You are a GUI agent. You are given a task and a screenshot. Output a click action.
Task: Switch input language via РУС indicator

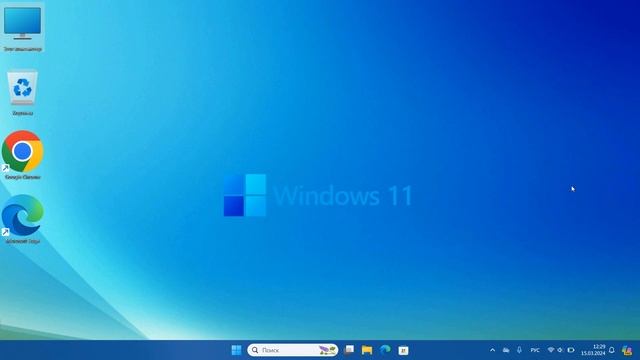click(x=535, y=350)
